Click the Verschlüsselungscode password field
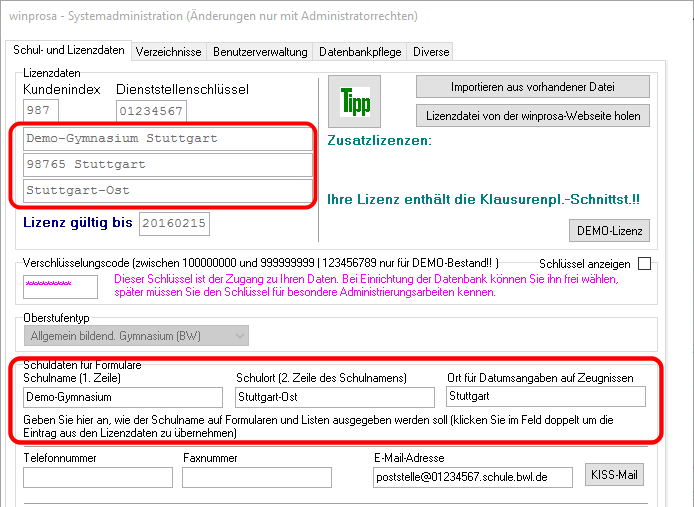 60,286
